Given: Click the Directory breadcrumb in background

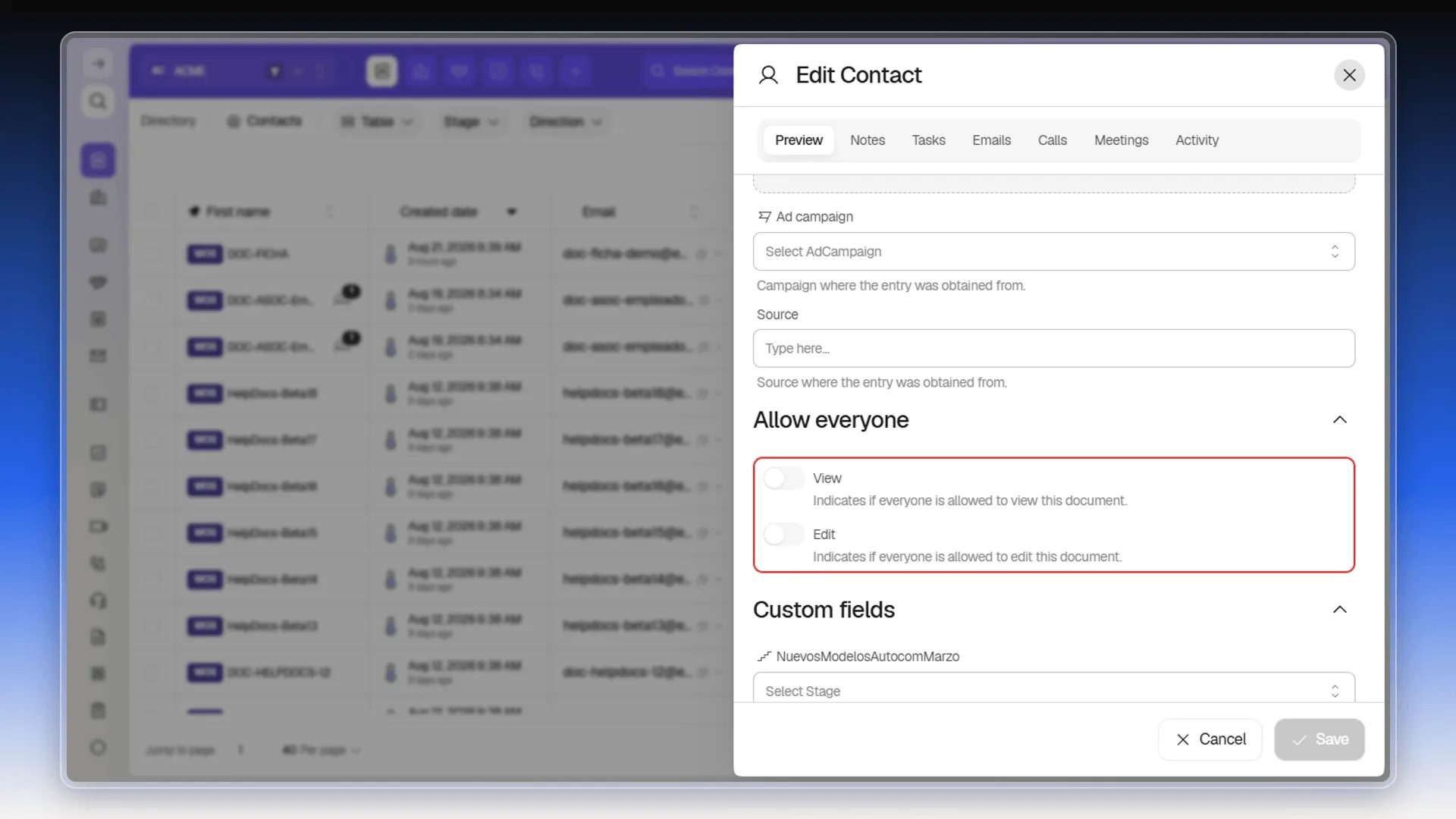Looking at the screenshot, I should 168,121.
